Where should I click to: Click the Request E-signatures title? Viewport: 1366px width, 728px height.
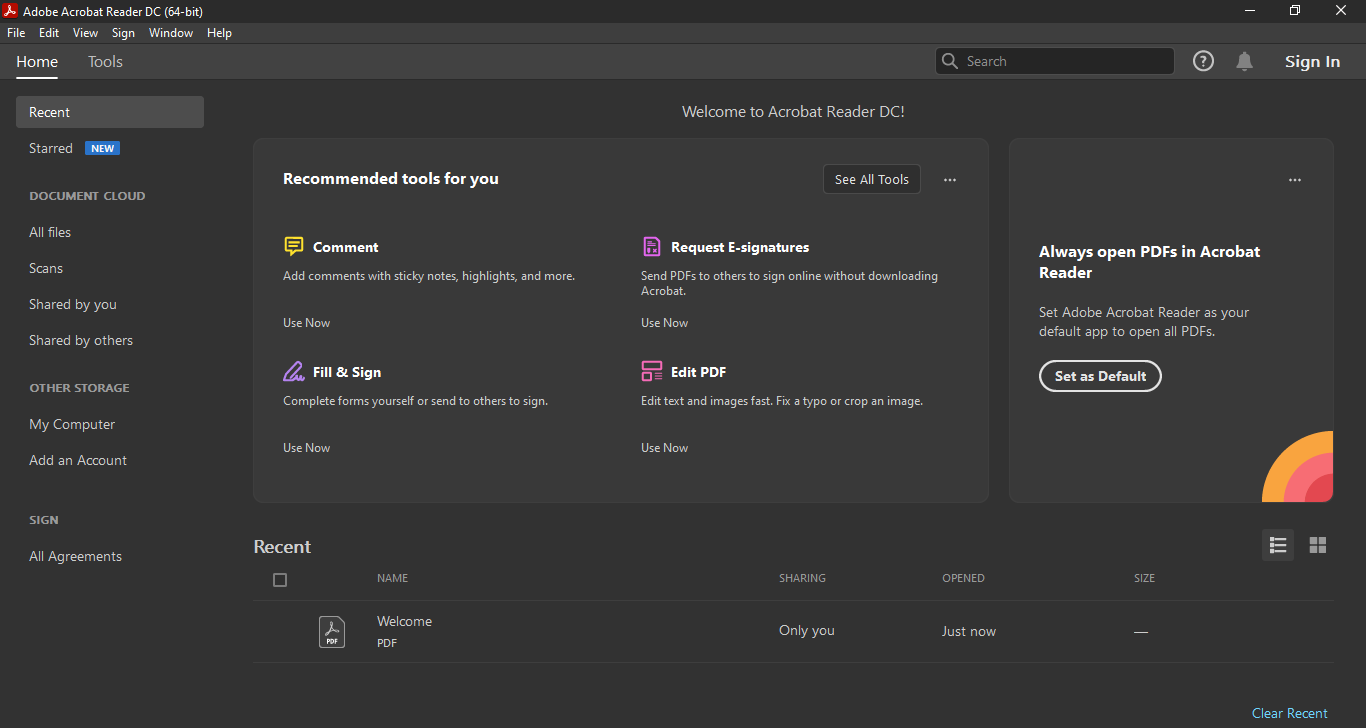click(x=740, y=247)
